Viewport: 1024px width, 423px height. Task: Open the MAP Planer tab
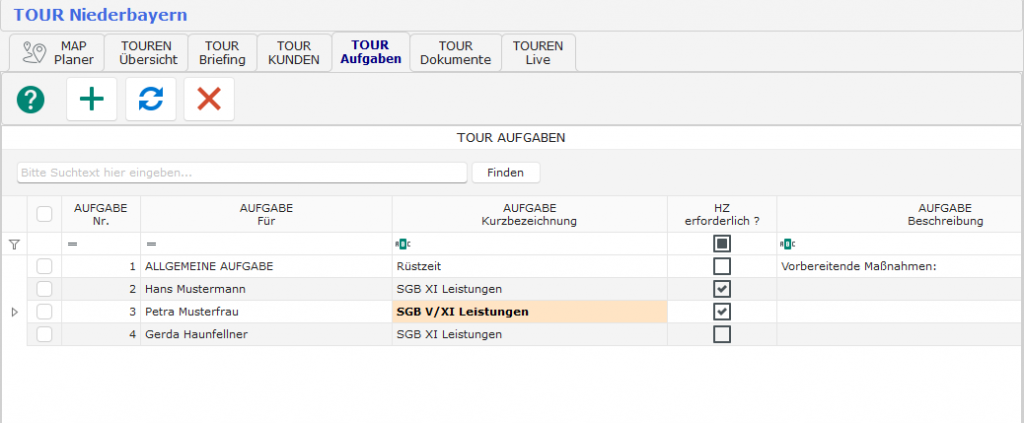[x=58, y=52]
